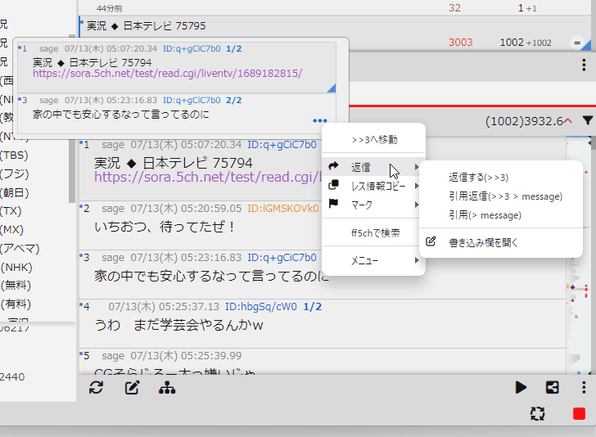Click the reply arrow icon by 返信
The height and width of the screenshot is (437, 596).
pyautogui.click(x=333, y=166)
